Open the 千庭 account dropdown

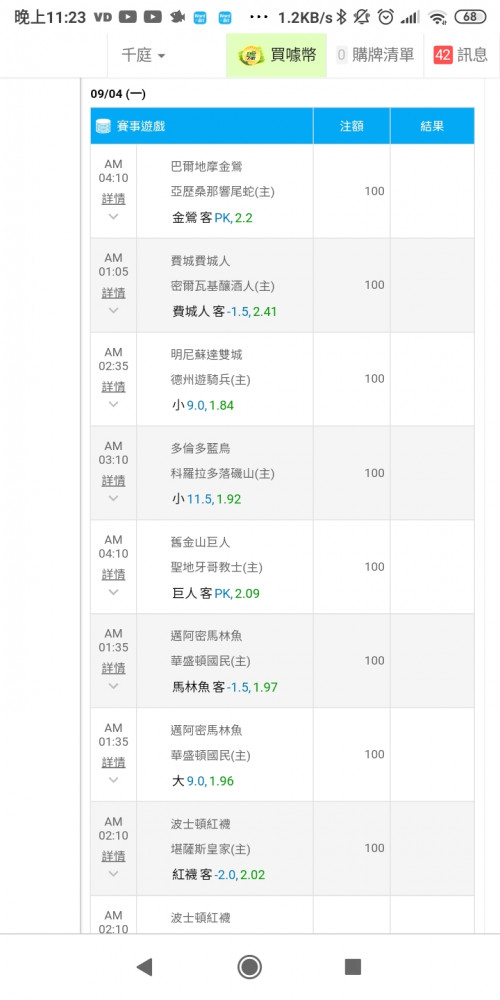[143, 55]
